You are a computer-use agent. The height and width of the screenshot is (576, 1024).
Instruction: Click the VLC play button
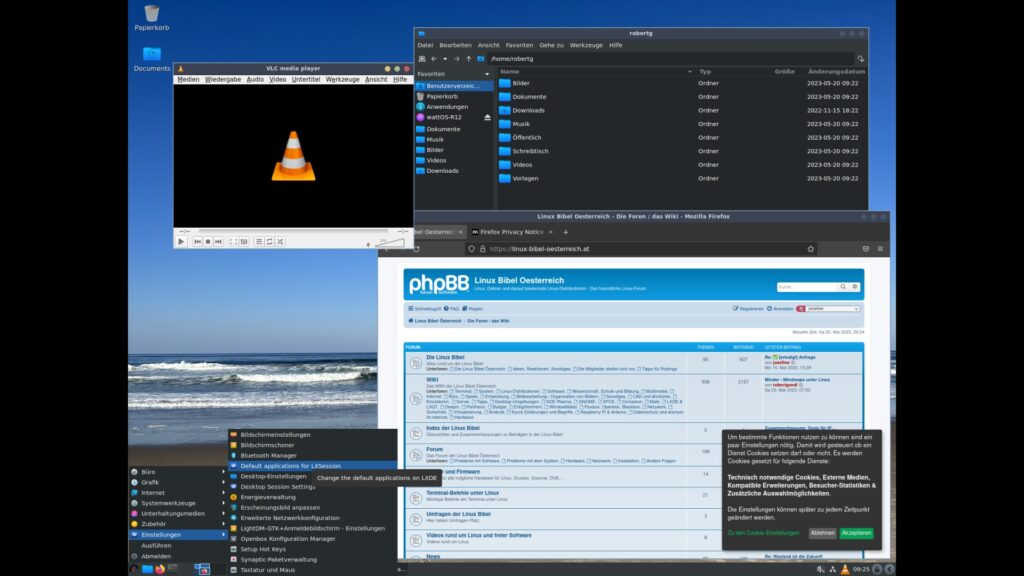[181, 242]
